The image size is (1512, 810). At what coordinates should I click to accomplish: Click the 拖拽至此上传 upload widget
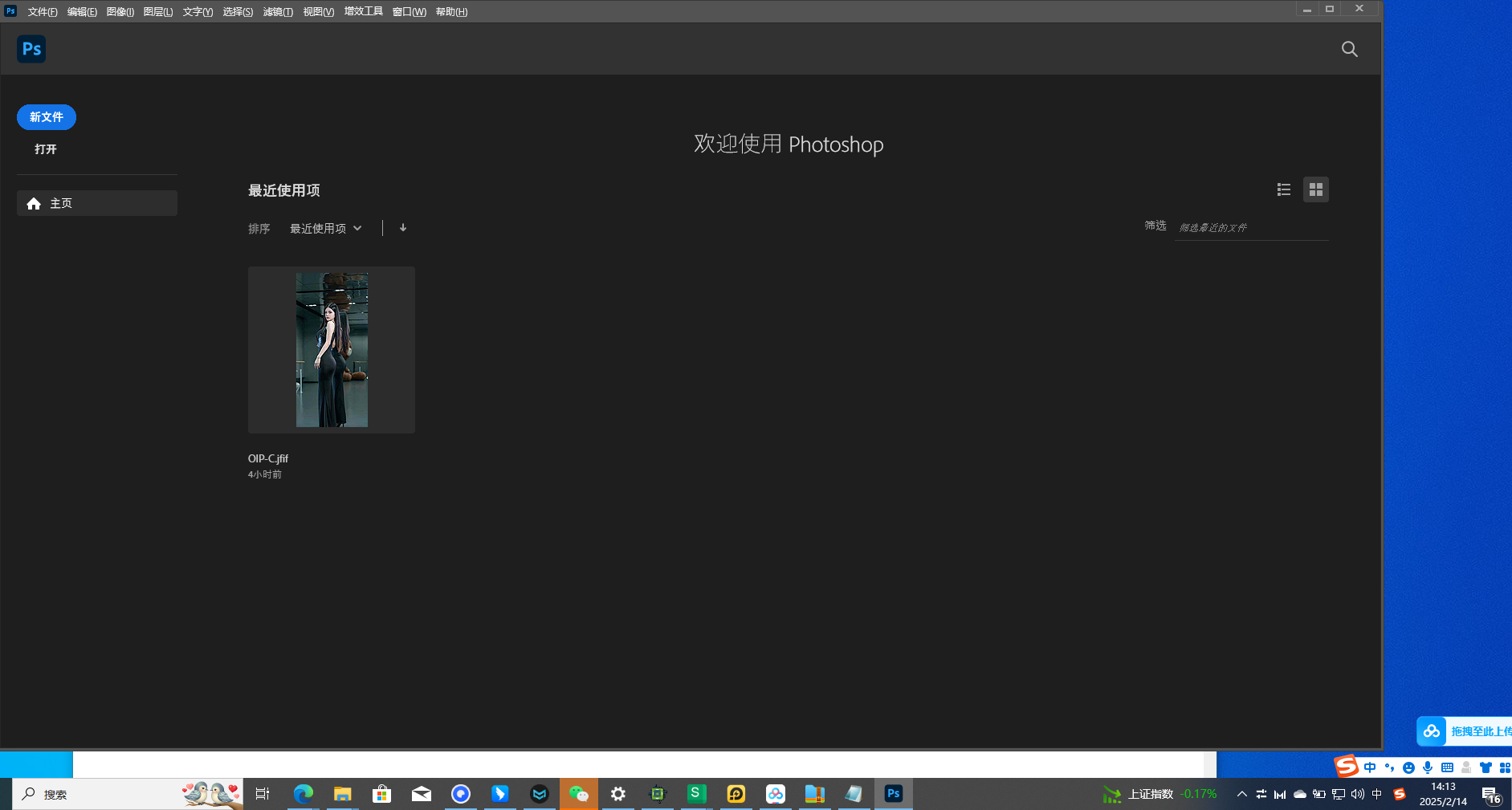[1464, 731]
